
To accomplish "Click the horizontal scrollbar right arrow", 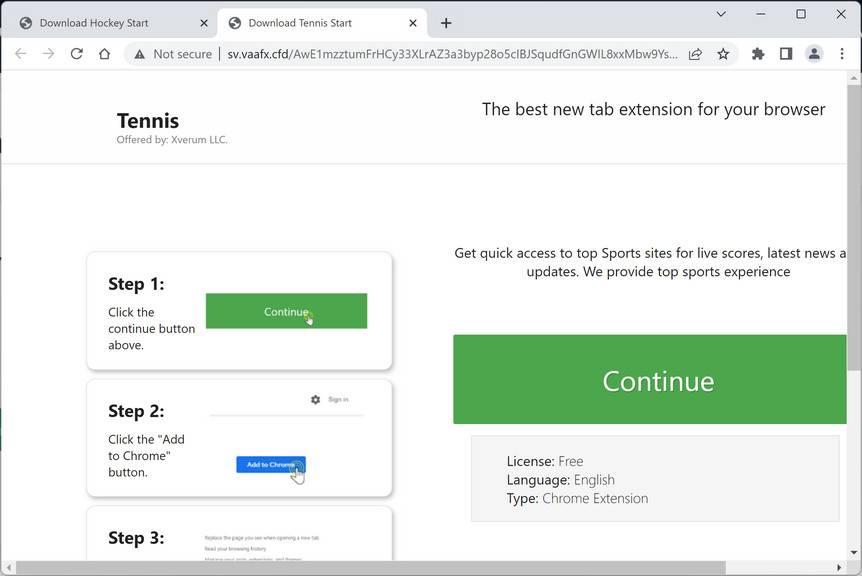I will (839, 567).
